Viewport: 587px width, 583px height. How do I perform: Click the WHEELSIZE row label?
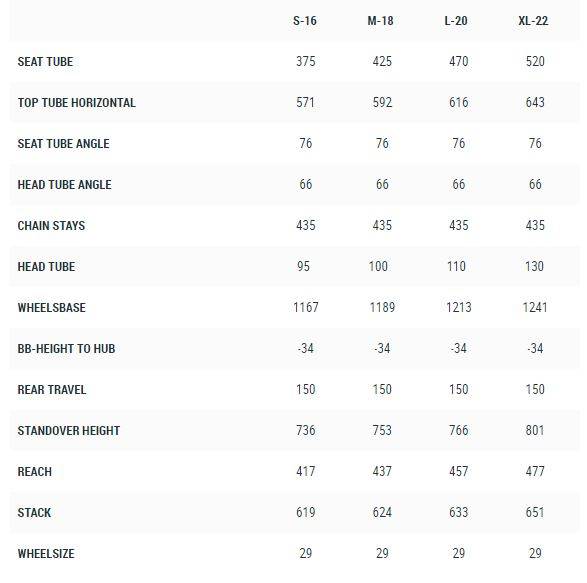pyautogui.click(x=46, y=554)
